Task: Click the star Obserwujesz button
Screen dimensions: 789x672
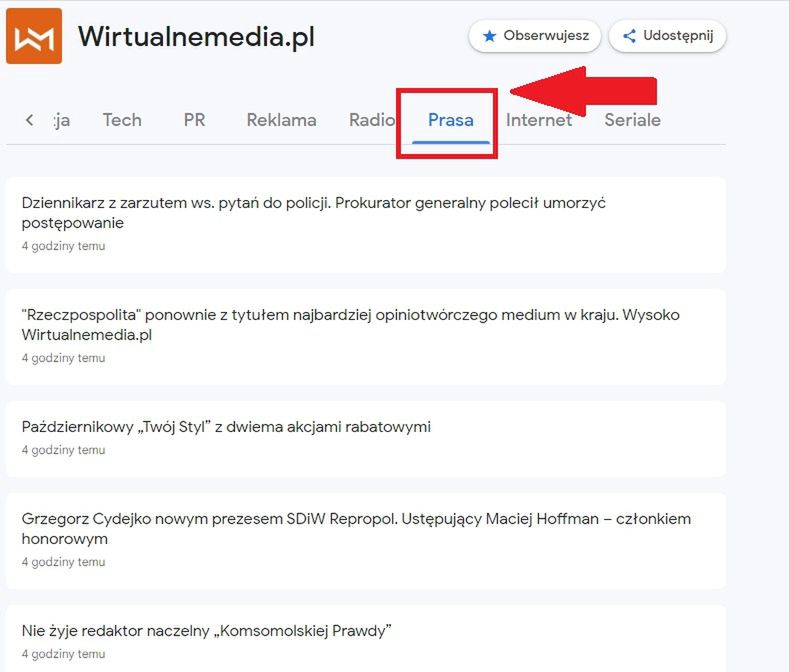Action: point(535,36)
